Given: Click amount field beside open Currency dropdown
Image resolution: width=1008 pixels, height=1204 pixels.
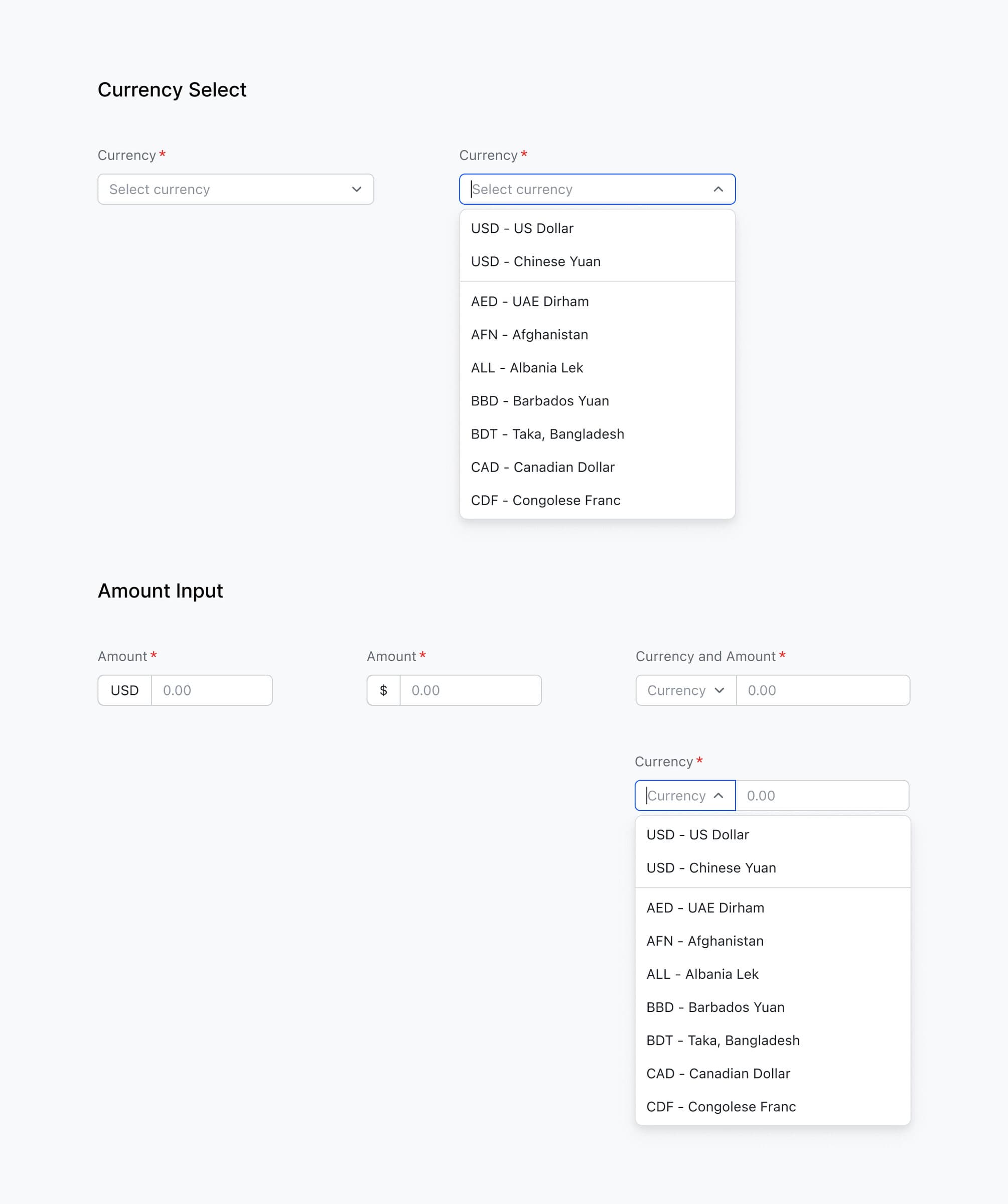Looking at the screenshot, I should tap(822, 796).
